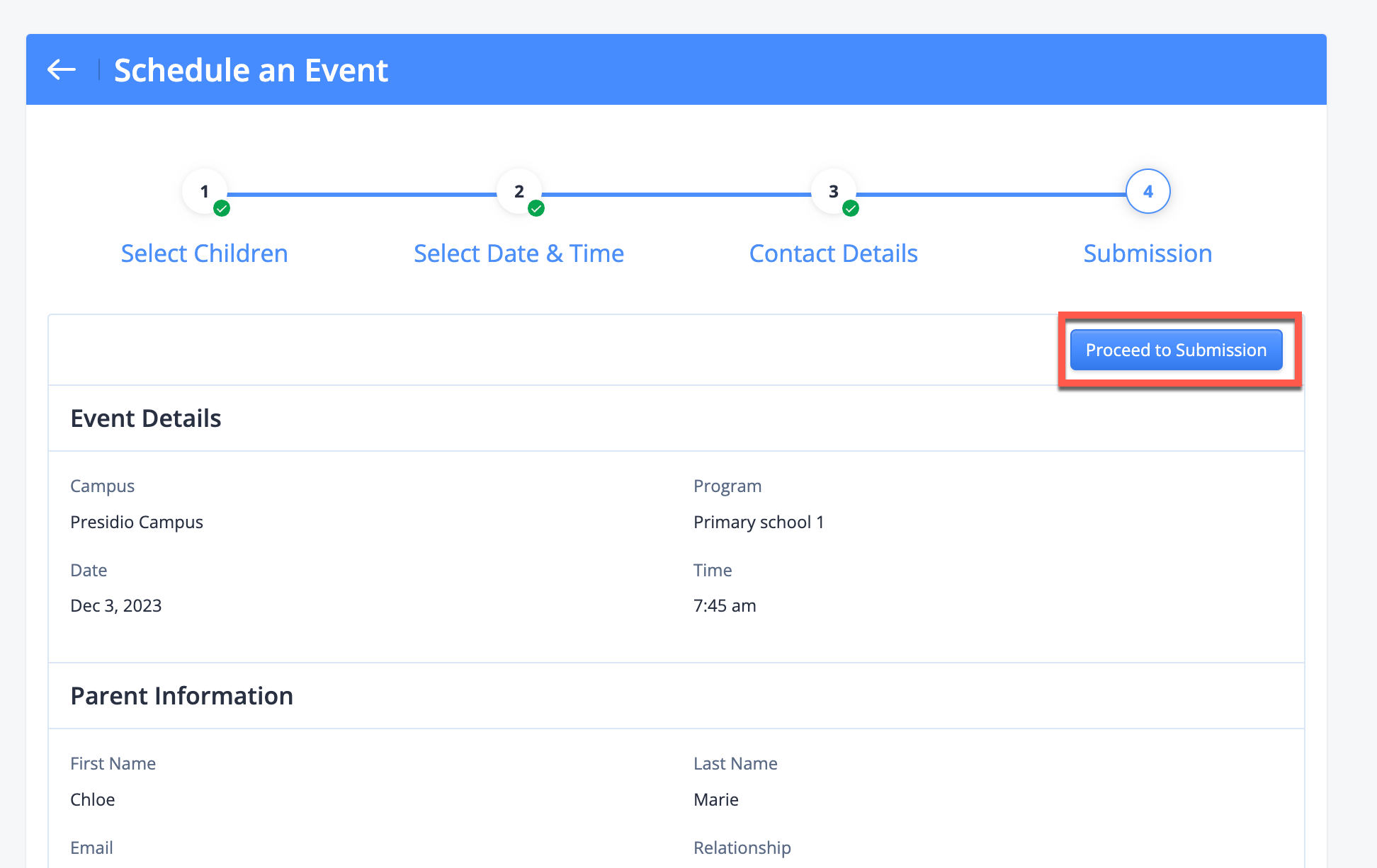Go to the Contact Details step
This screenshot has width=1377, height=868.
tap(833, 253)
